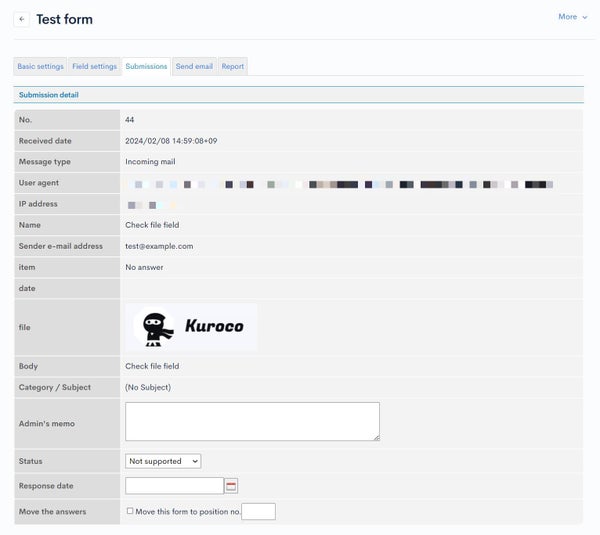Open the Field settings tab
Viewport: 600px width, 535px height.
pyautogui.click(x=95, y=67)
